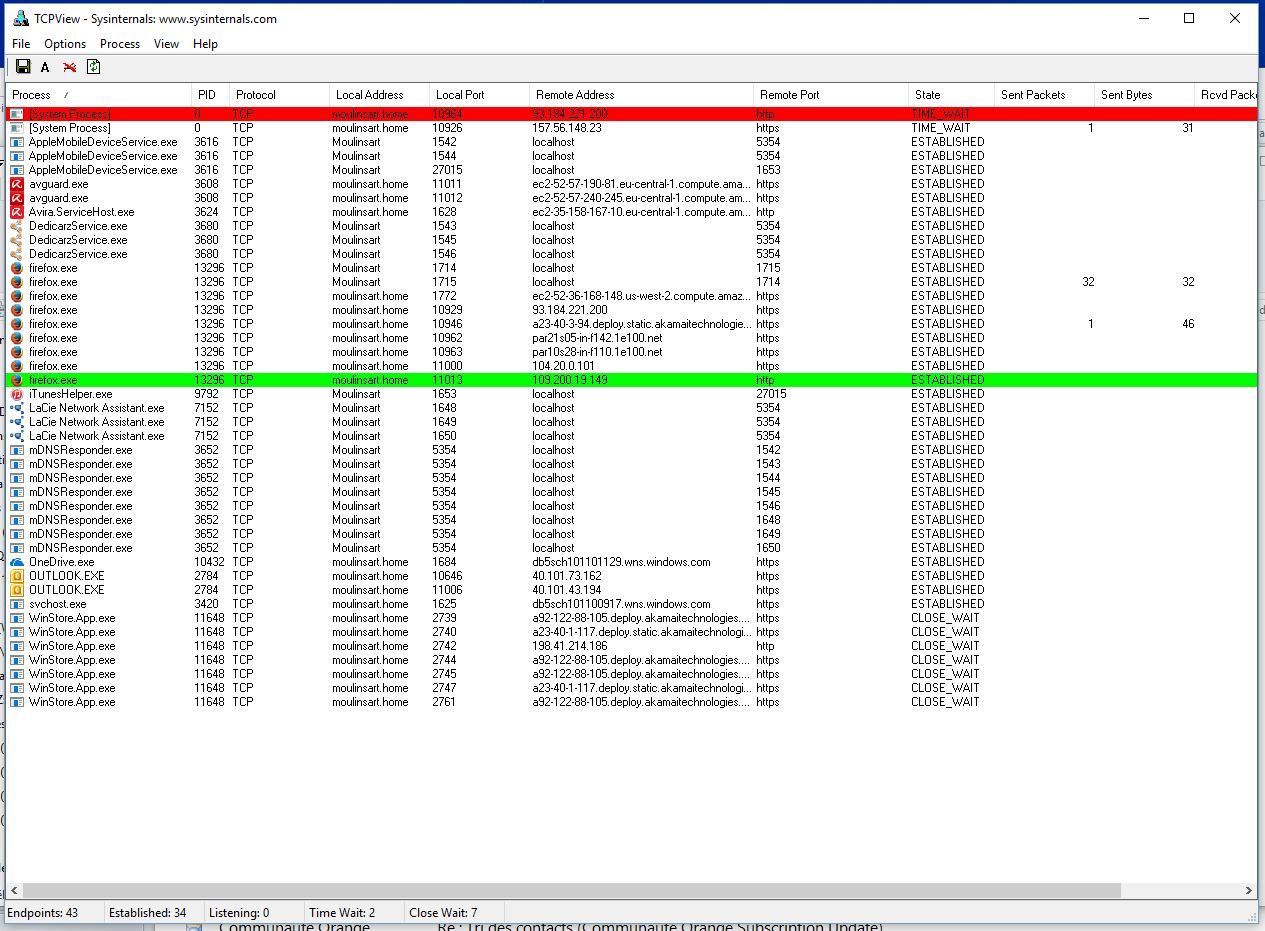Click OUTLOOK.EXE icon with local port 10646
Image resolution: width=1265 pixels, height=931 pixels.
pos(17,576)
